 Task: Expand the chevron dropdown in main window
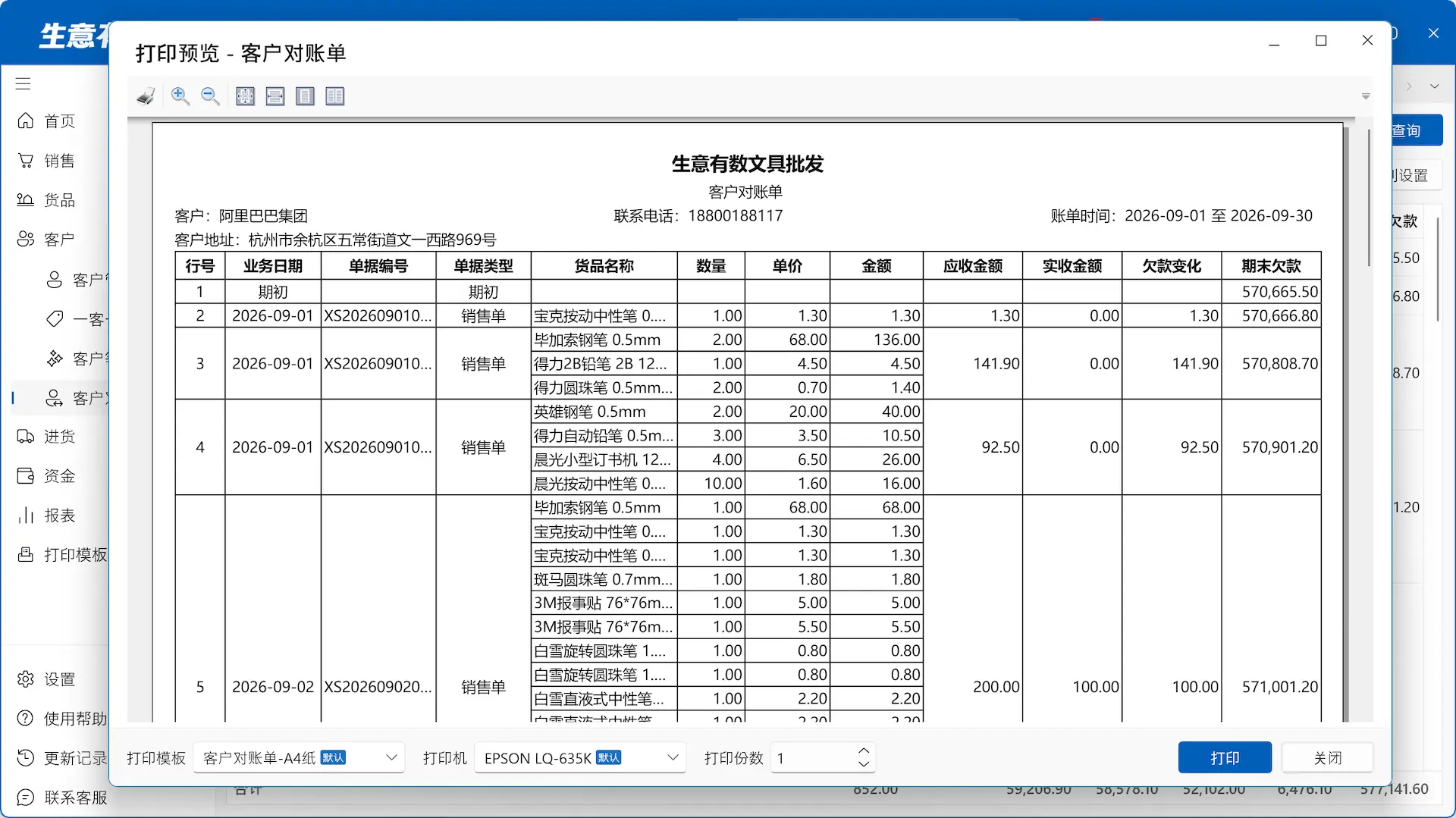click(x=1434, y=86)
